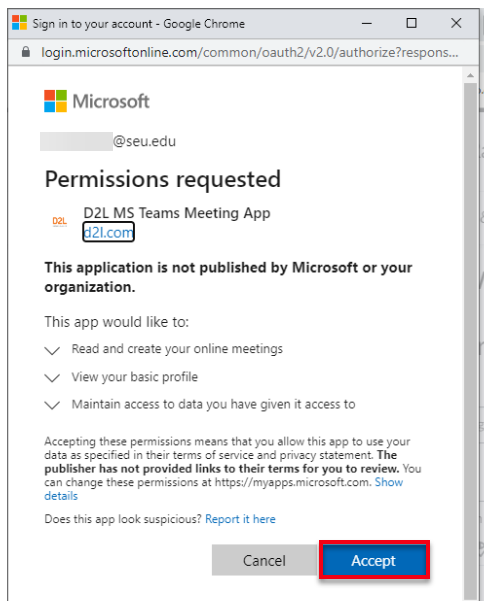Click the login.microsoftonline.com address bar URL

249,52
